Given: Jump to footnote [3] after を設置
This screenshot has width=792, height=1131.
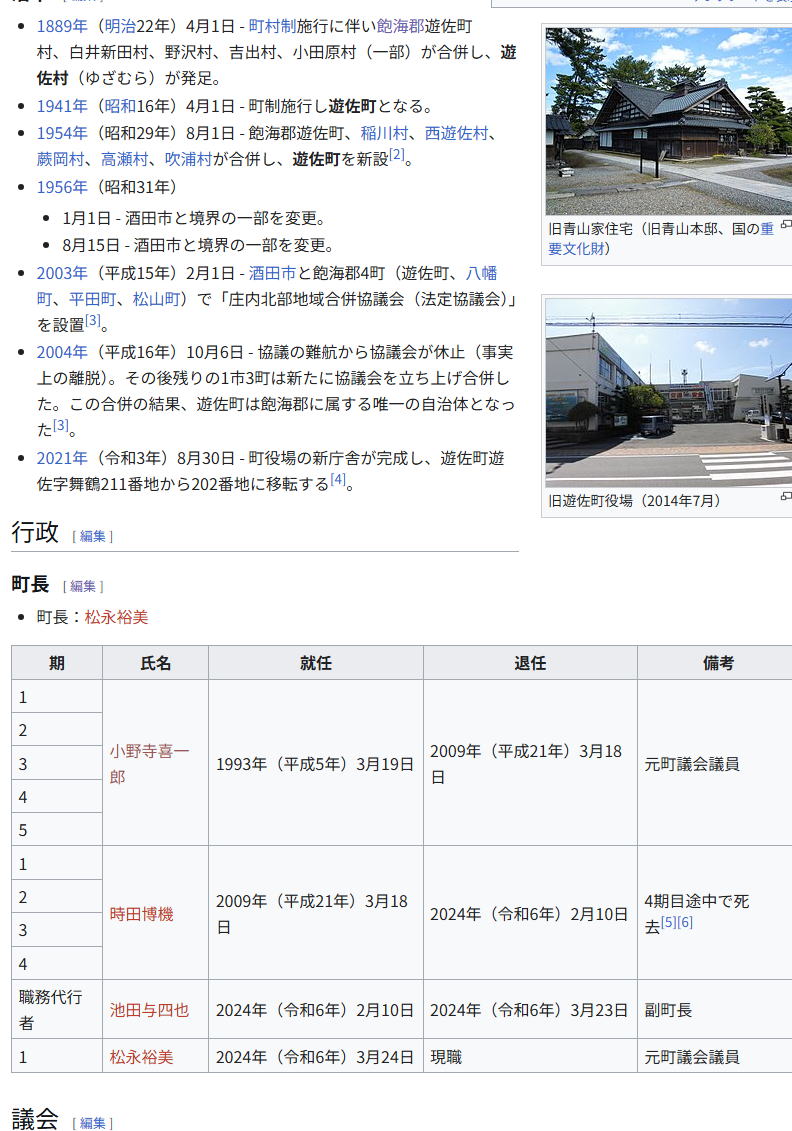Looking at the screenshot, I should point(92,320).
